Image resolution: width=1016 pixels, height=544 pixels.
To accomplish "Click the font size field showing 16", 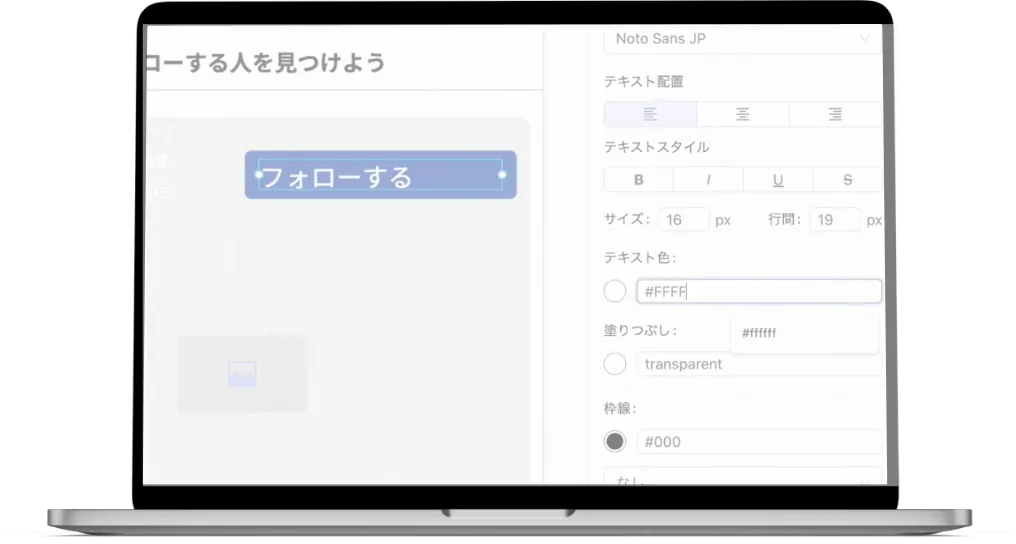I will click(x=684, y=220).
